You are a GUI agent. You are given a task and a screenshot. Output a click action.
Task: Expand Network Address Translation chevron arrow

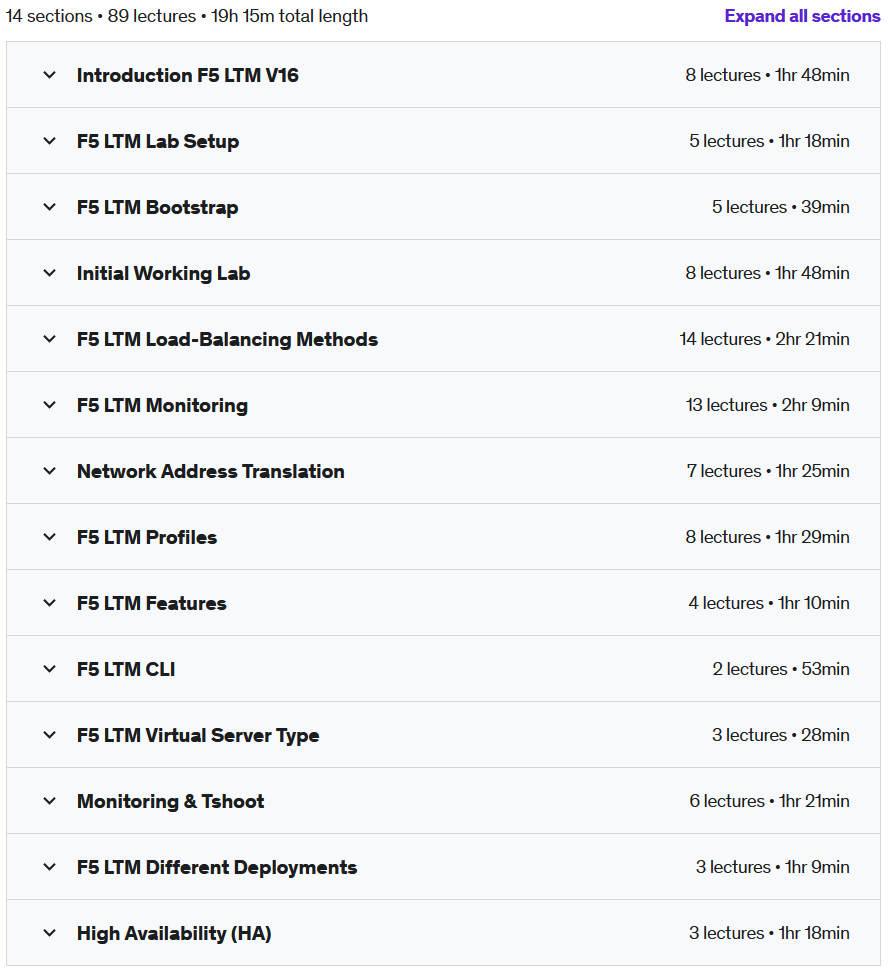[x=50, y=471]
